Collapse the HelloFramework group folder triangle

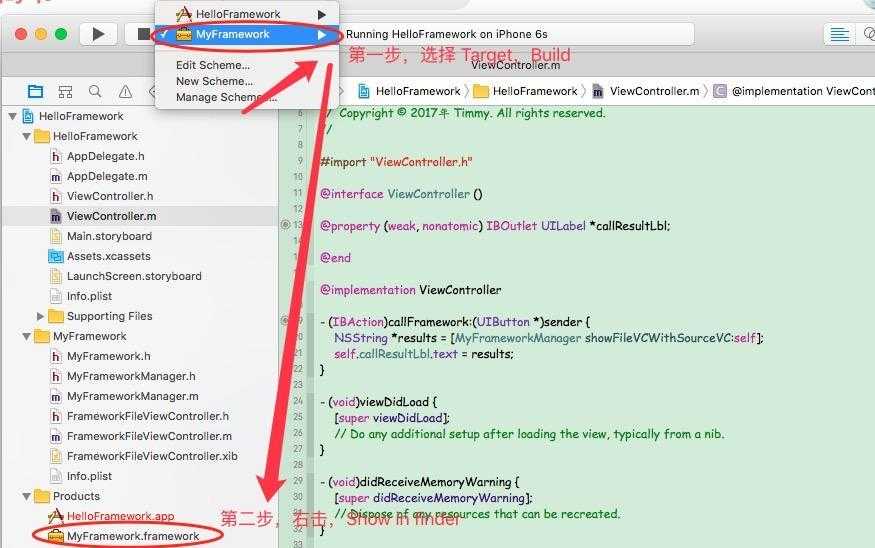[26, 137]
